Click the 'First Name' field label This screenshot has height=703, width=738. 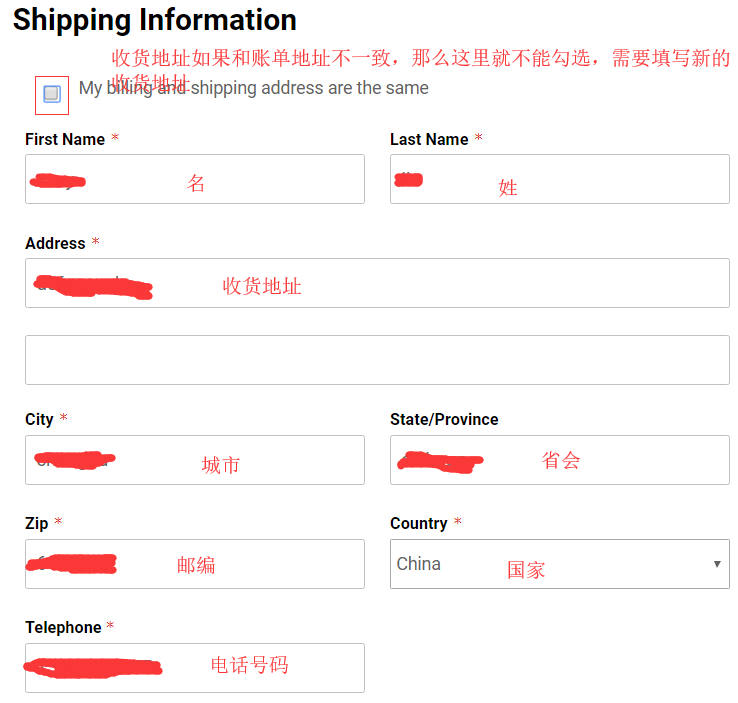click(x=65, y=140)
